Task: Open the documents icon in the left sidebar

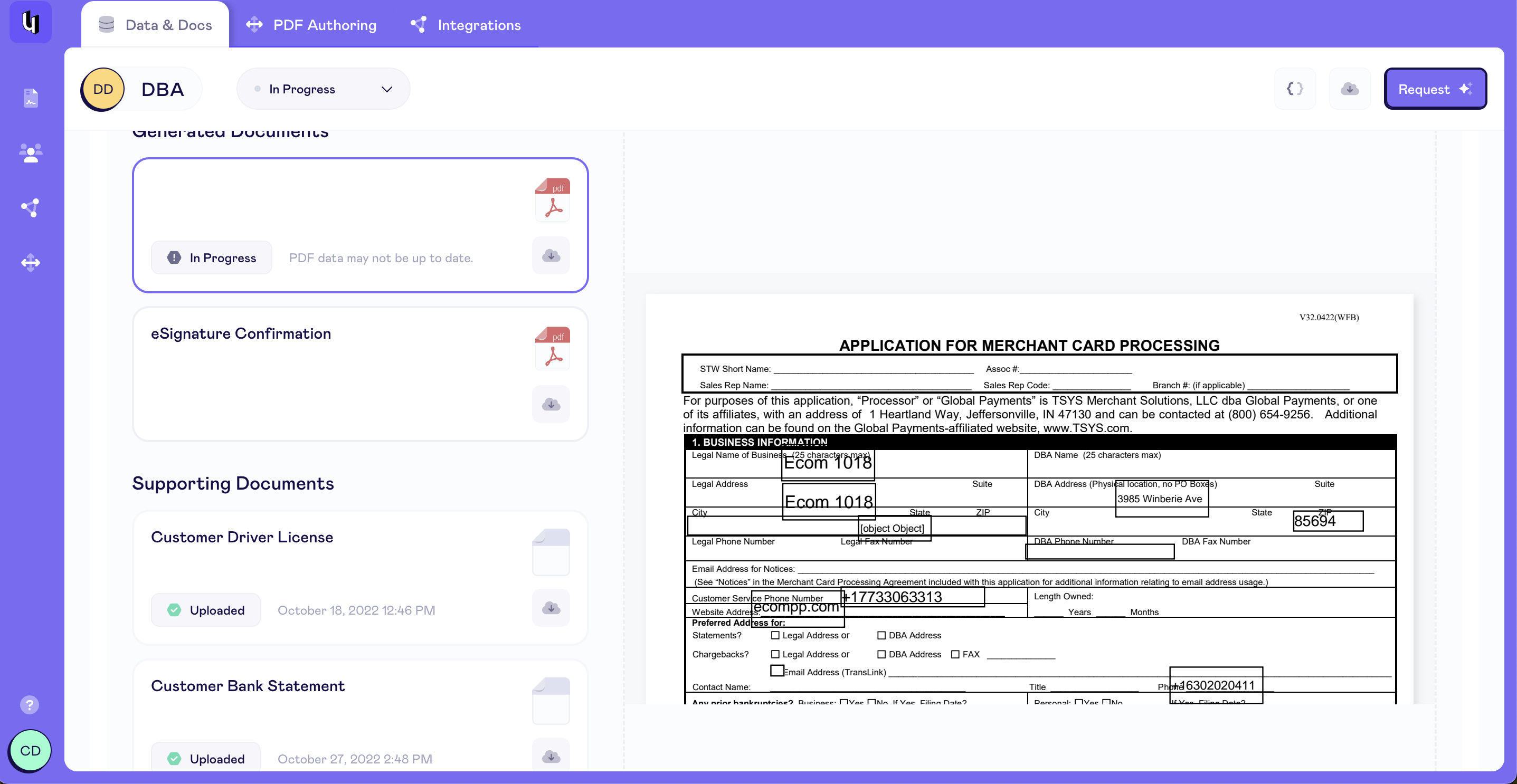Action: click(30, 98)
